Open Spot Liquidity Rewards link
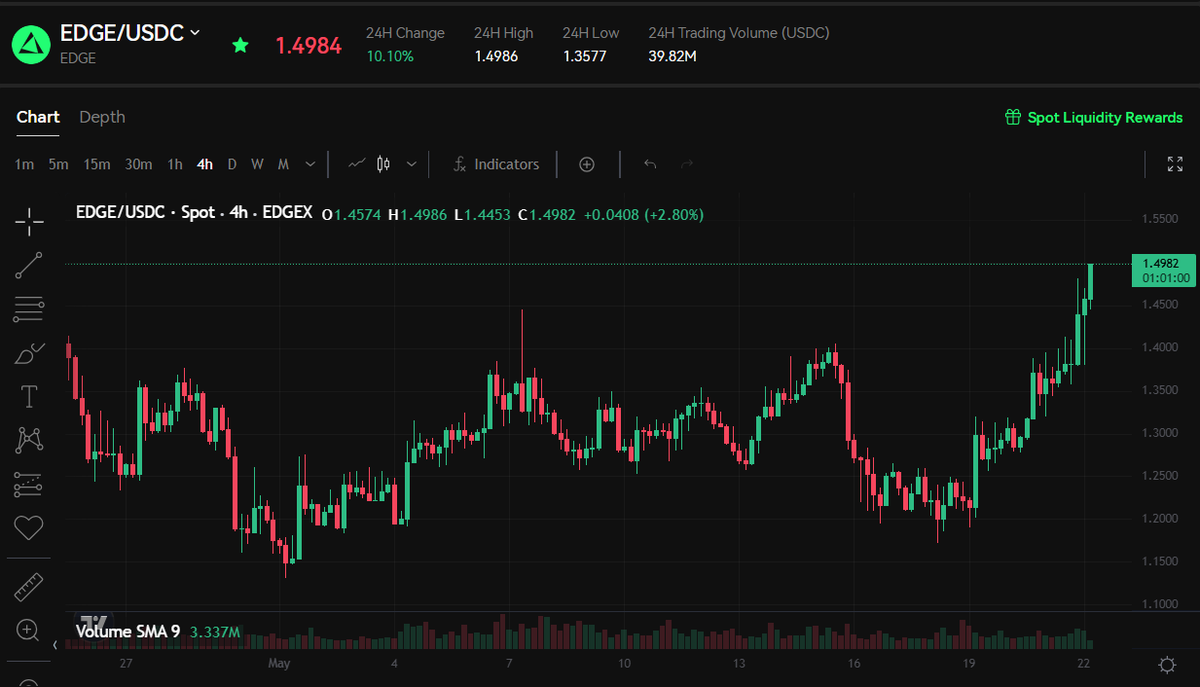The image size is (1200, 687). (x=1105, y=118)
